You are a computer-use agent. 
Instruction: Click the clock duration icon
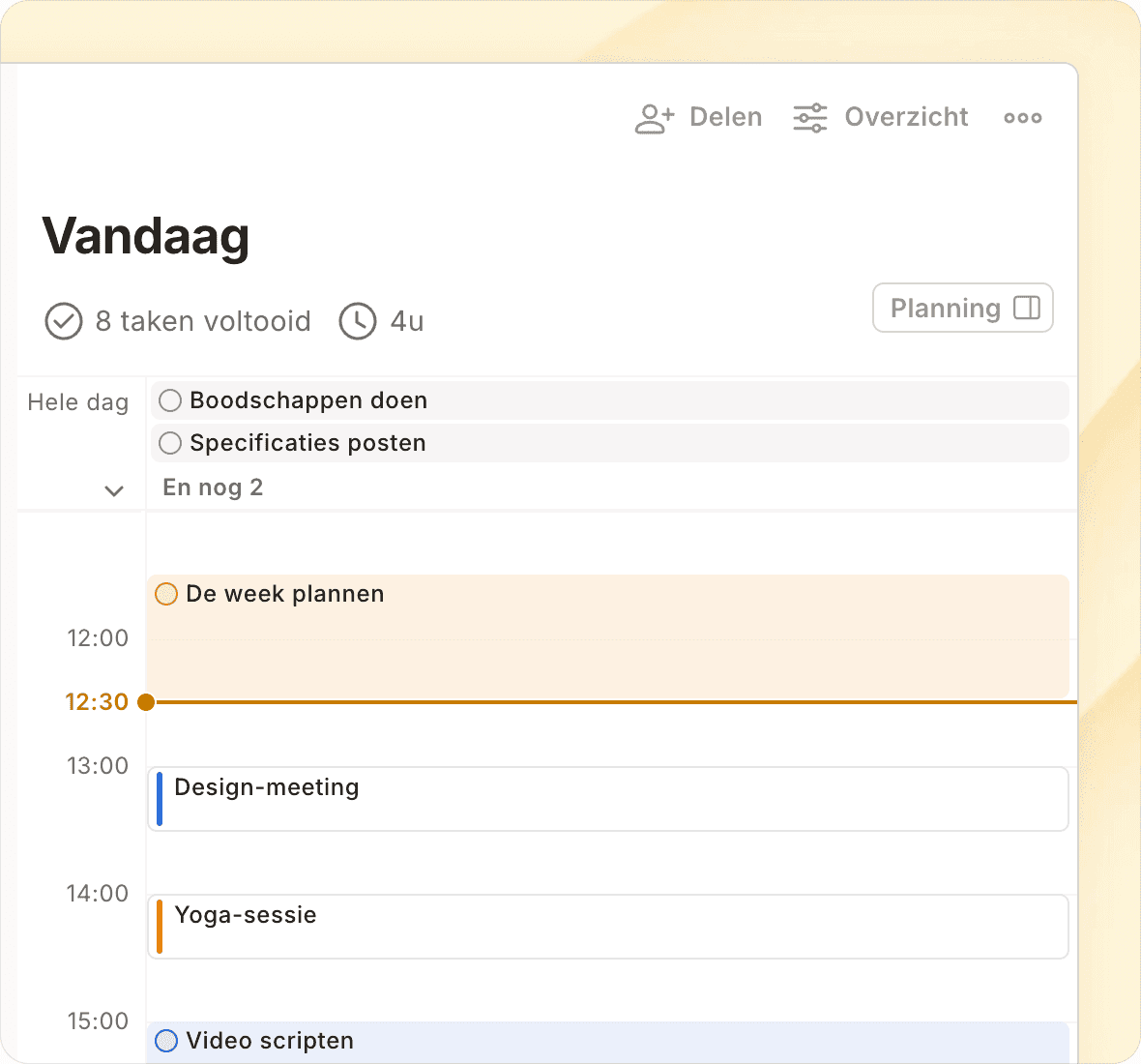click(357, 321)
